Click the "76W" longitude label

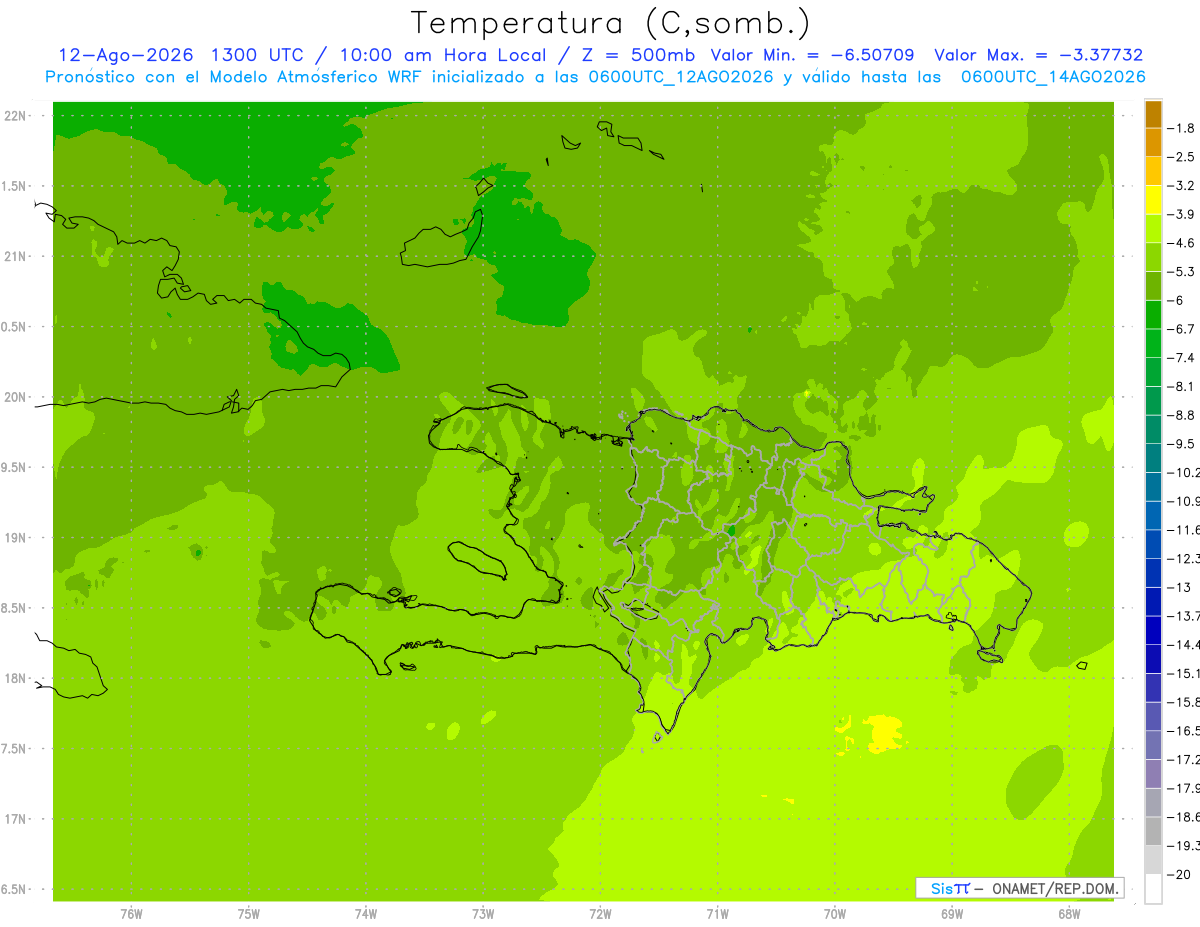click(131, 914)
